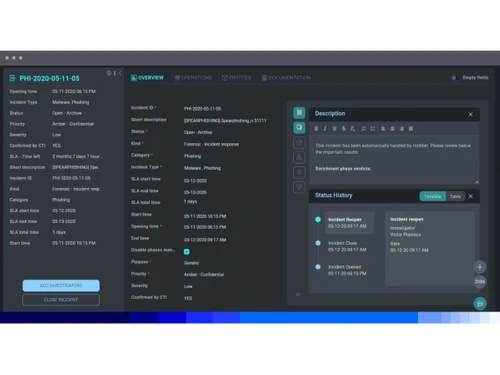
Task: Apply strikethrough formatting in Description editor
Action: [343, 129]
